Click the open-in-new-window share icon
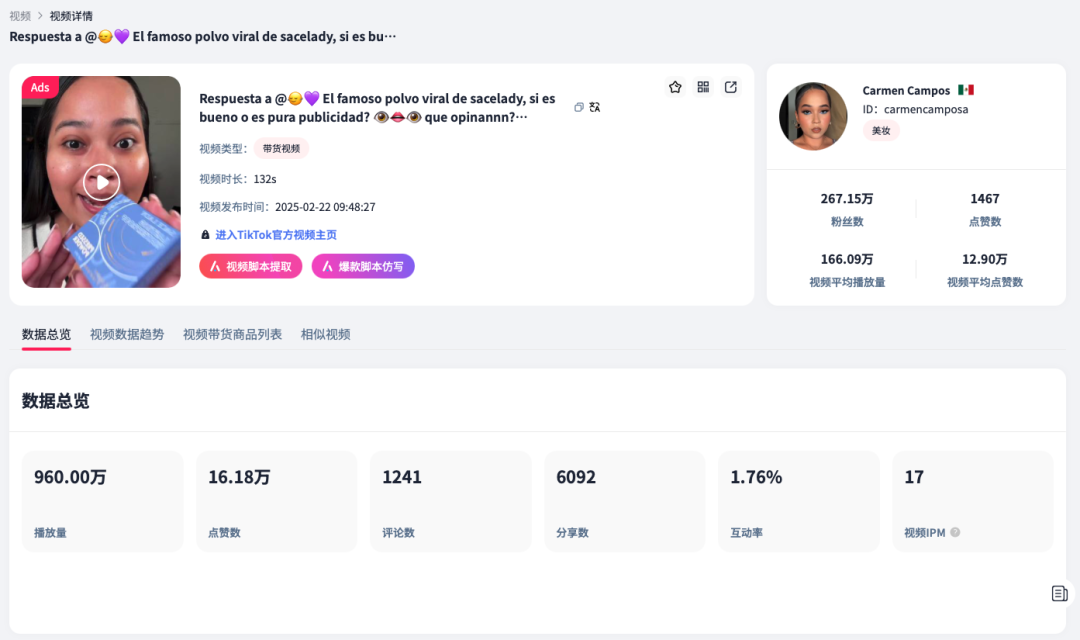The width and height of the screenshot is (1080, 640). (731, 87)
